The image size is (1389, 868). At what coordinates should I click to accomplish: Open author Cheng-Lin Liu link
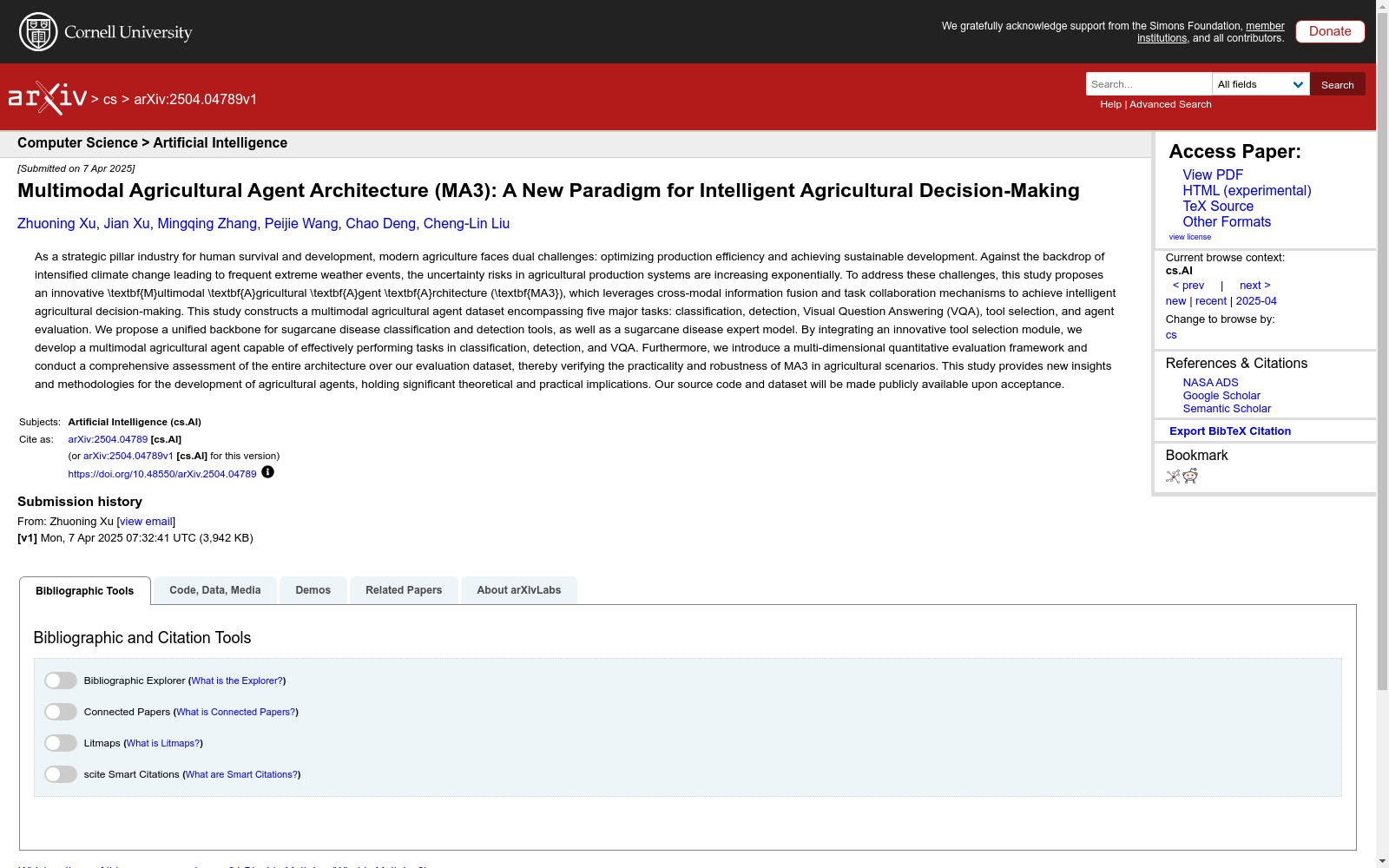[x=466, y=224]
